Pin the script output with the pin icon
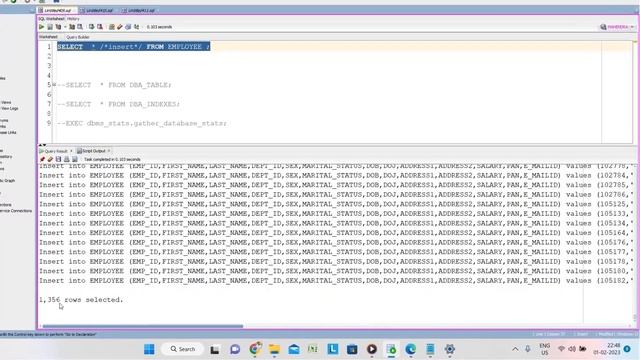 (42, 159)
